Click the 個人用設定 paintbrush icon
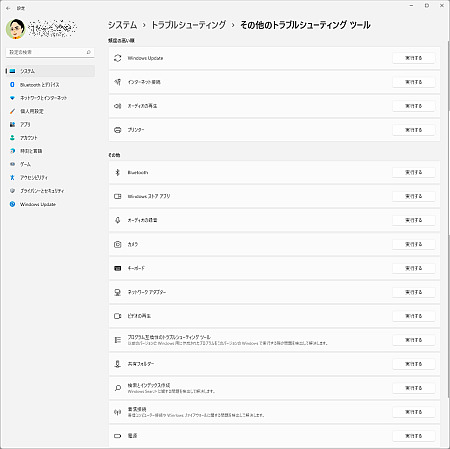 pos(12,111)
